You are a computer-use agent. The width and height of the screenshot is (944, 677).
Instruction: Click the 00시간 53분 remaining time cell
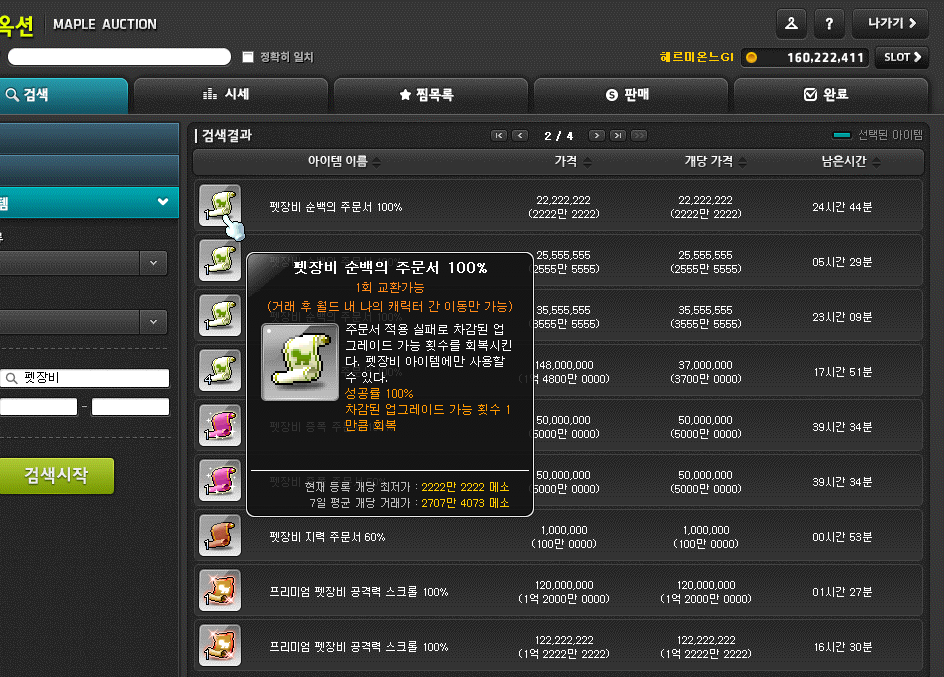point(842,537)
